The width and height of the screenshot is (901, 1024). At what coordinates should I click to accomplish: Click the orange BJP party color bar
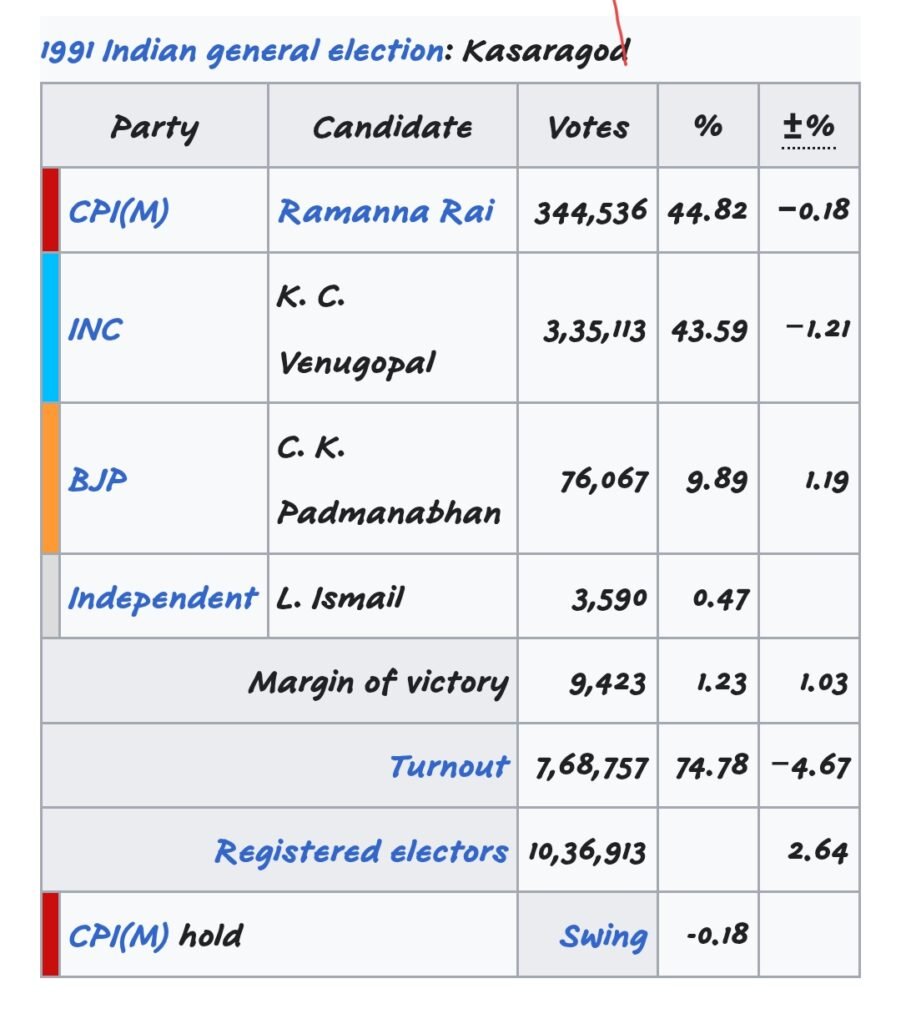tap(50, 478)
